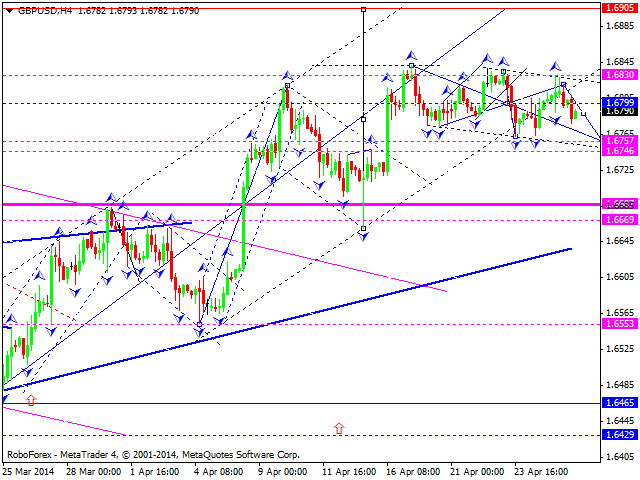Click the red 1.6905 price label

(x=620, y=7)
